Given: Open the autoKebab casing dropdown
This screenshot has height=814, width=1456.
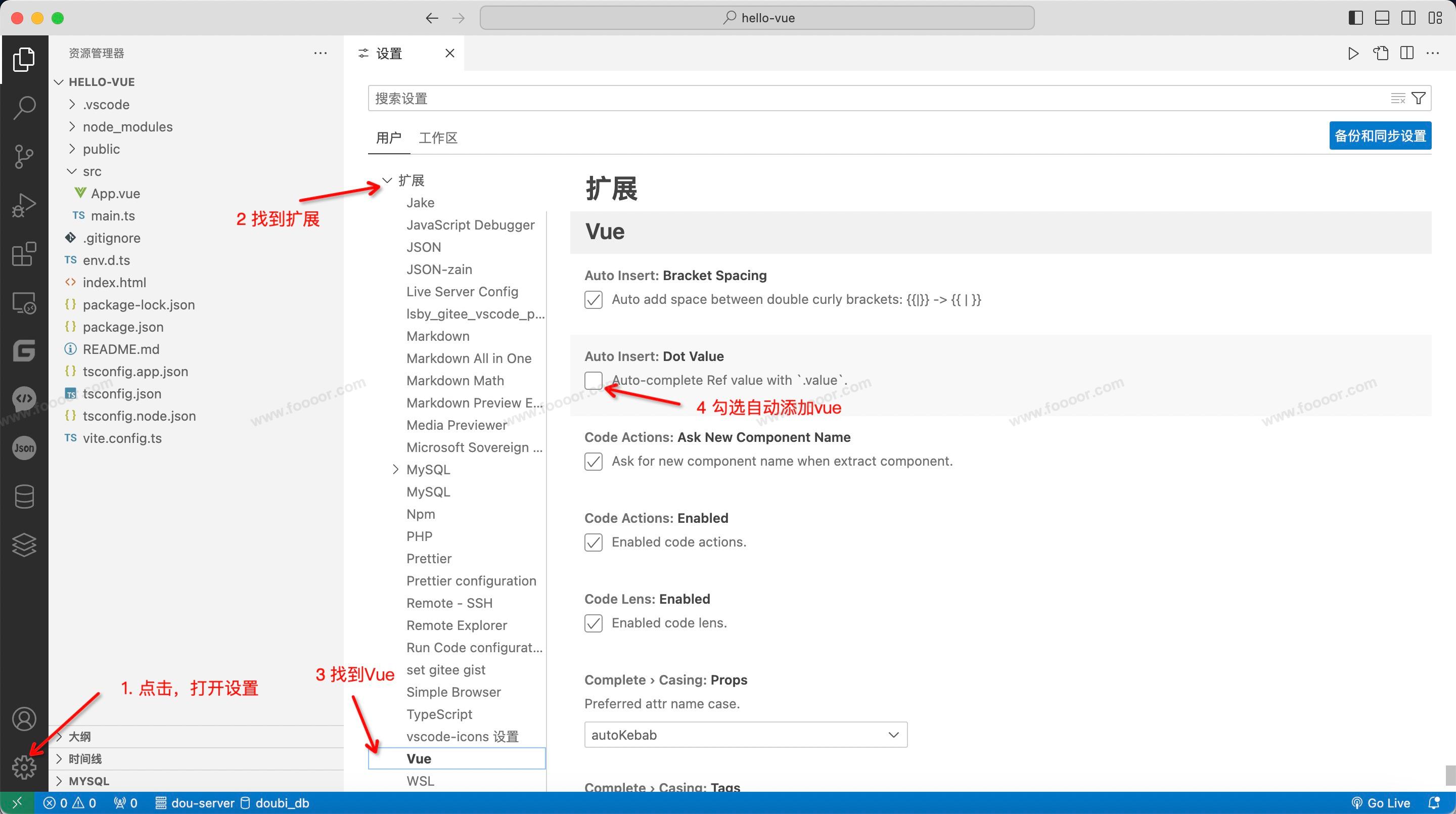Looking at the screenshot, I should tap(745, 735).
